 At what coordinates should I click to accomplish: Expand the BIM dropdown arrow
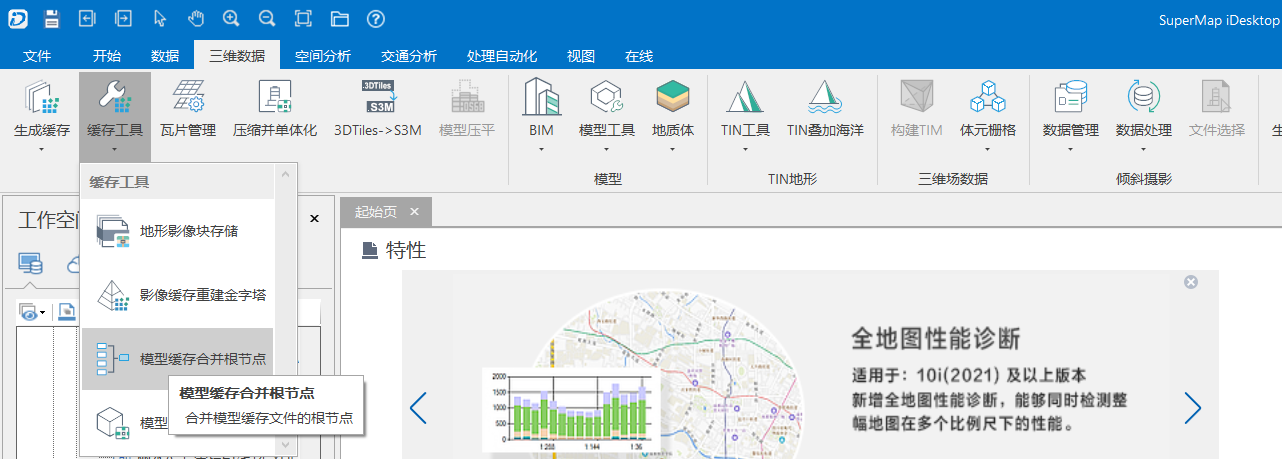(541, 150)
